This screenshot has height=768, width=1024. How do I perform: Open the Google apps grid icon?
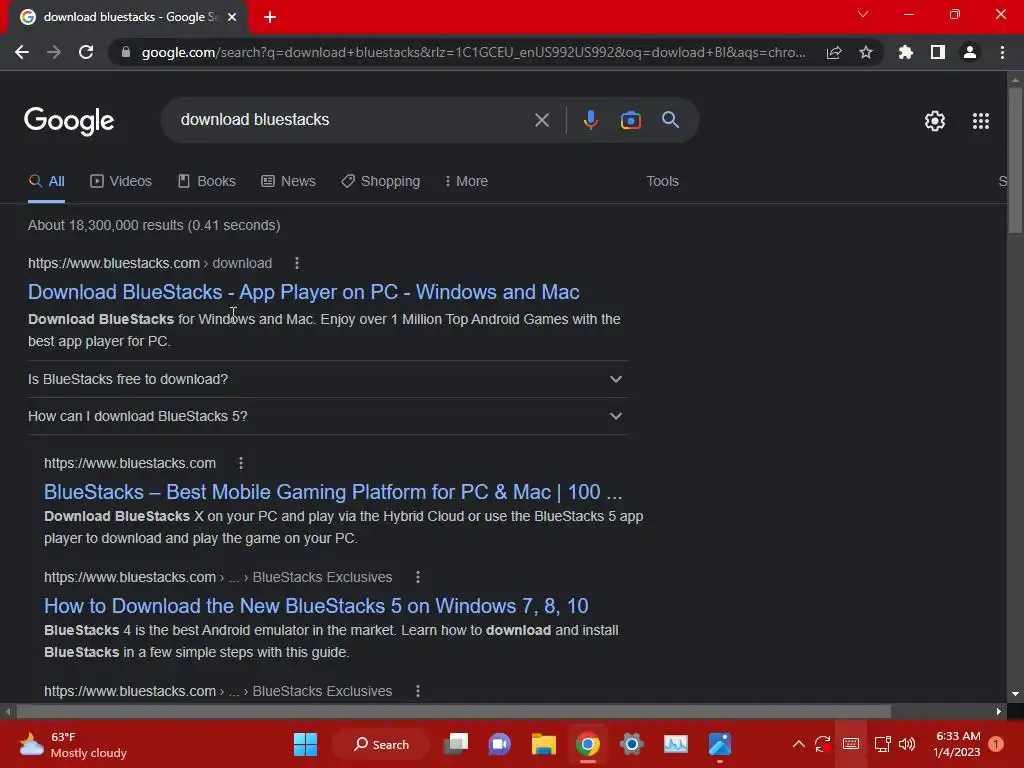tap(981, 121)
